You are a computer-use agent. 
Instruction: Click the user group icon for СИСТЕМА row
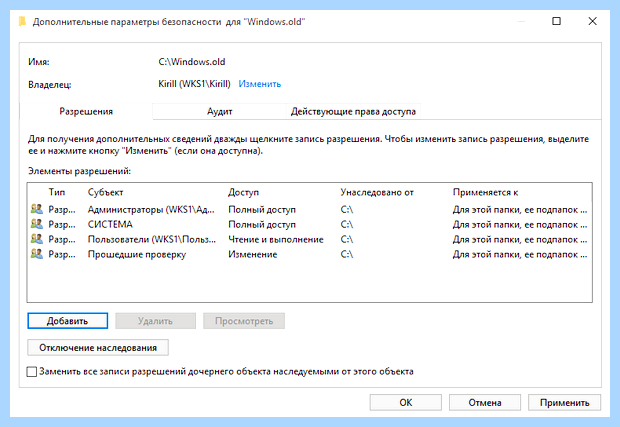(x=36, y=224)
